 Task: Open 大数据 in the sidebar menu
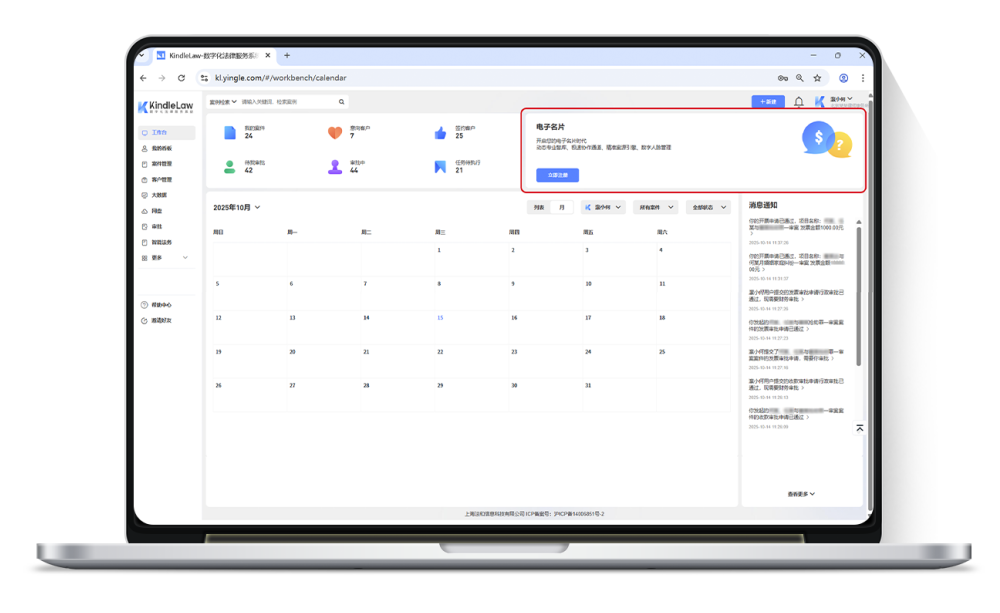click(159, 195)
